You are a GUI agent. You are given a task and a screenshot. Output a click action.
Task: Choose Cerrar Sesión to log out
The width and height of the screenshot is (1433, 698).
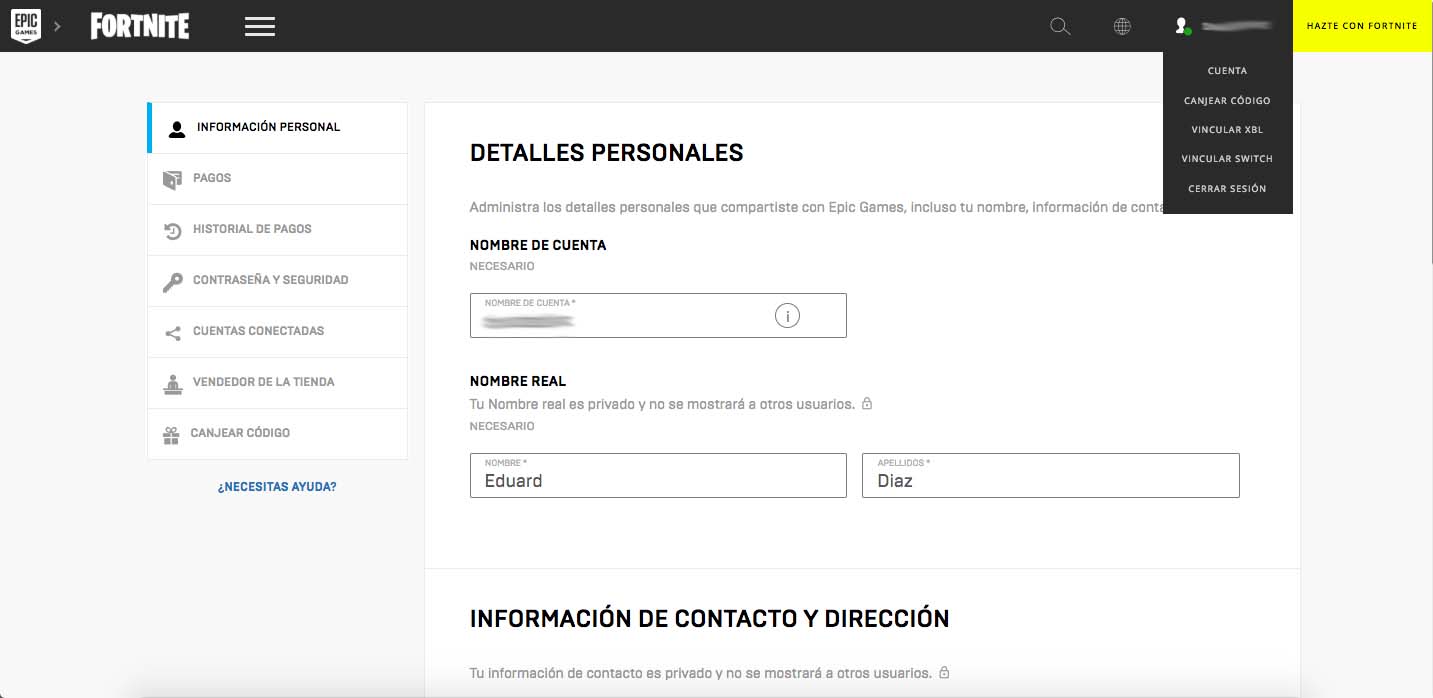pos(1227,189)
